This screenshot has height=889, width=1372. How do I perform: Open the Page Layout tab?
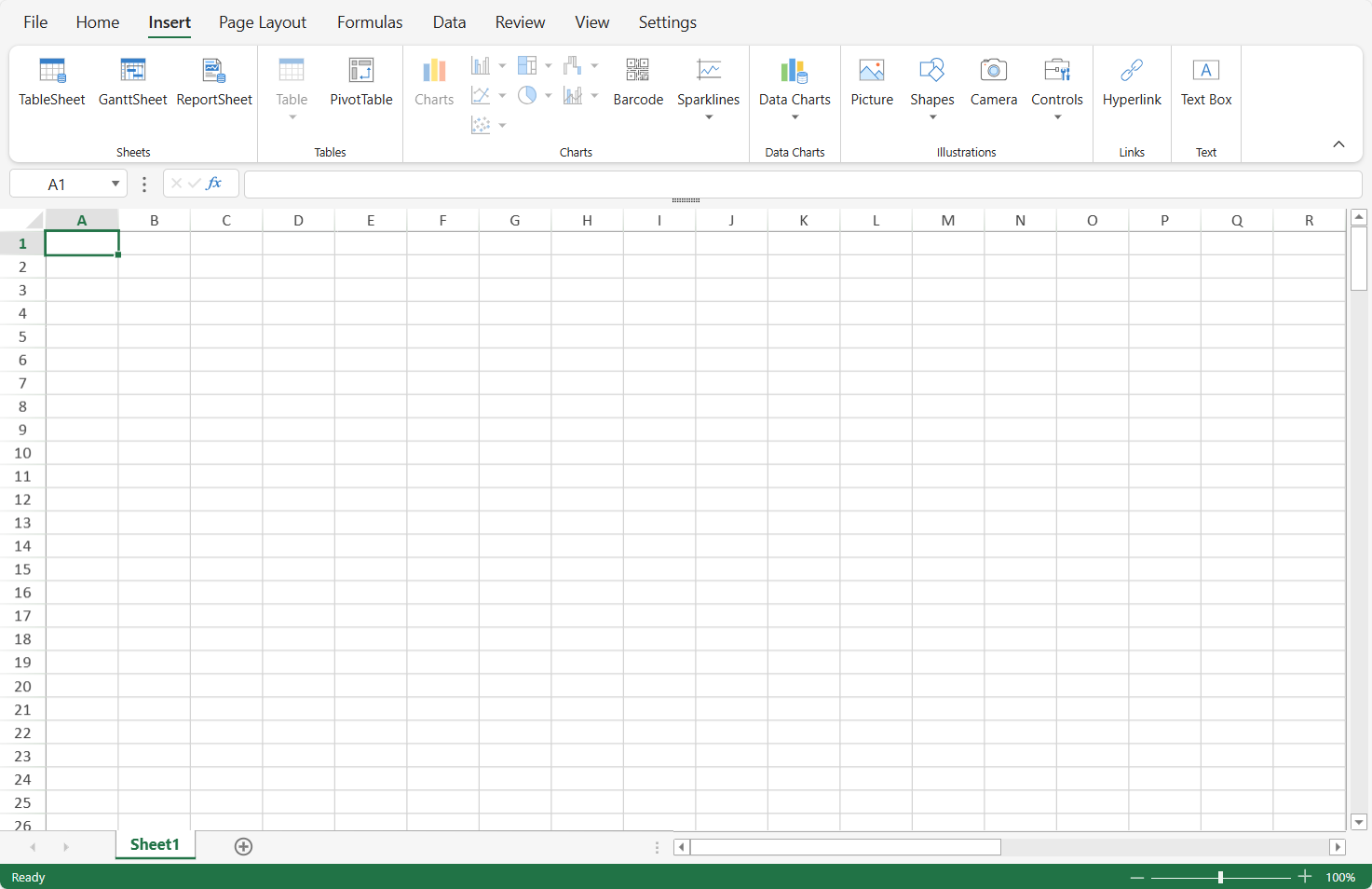(x=263, y=22)
